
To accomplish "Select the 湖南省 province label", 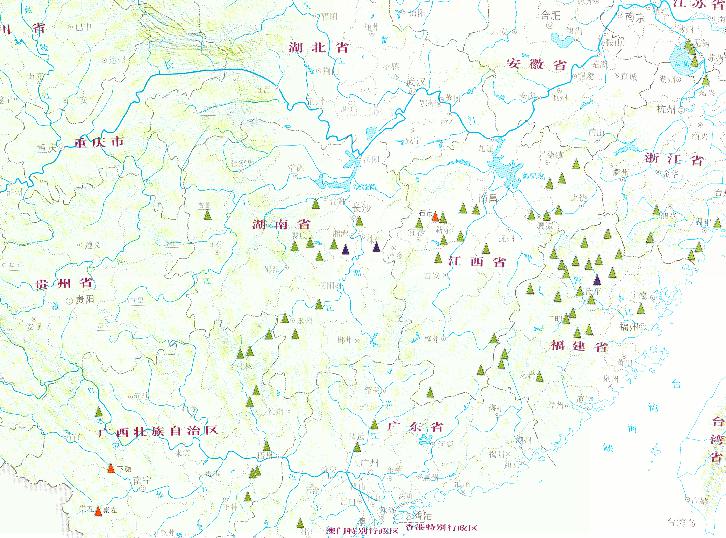I will pyautogui.click(x=284, y=226).
